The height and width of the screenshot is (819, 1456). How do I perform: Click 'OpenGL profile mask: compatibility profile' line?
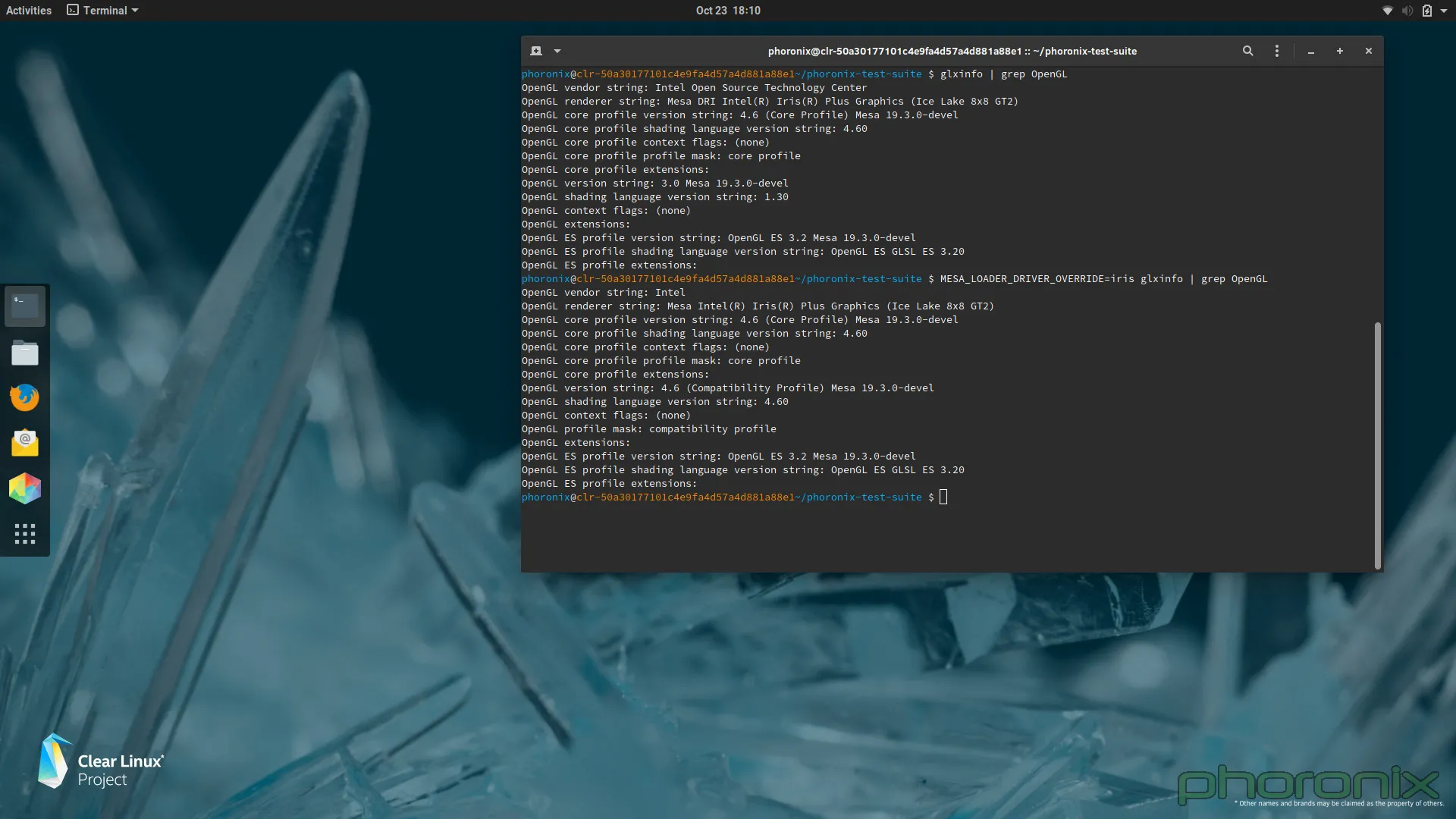(x=648, y=429)
